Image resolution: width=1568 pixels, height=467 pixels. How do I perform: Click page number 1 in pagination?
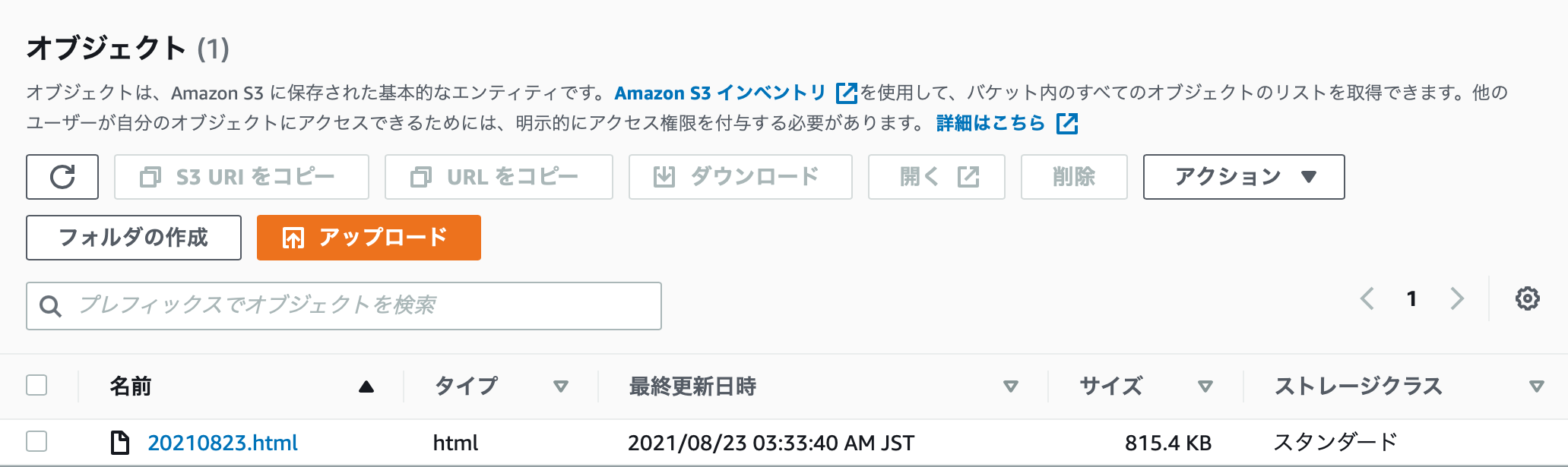[1412, 298]
